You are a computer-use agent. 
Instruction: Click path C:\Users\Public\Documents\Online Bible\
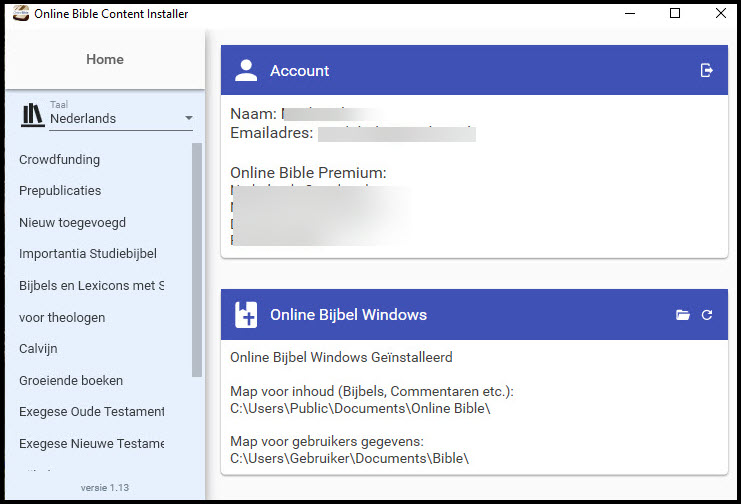coord(360,408)
